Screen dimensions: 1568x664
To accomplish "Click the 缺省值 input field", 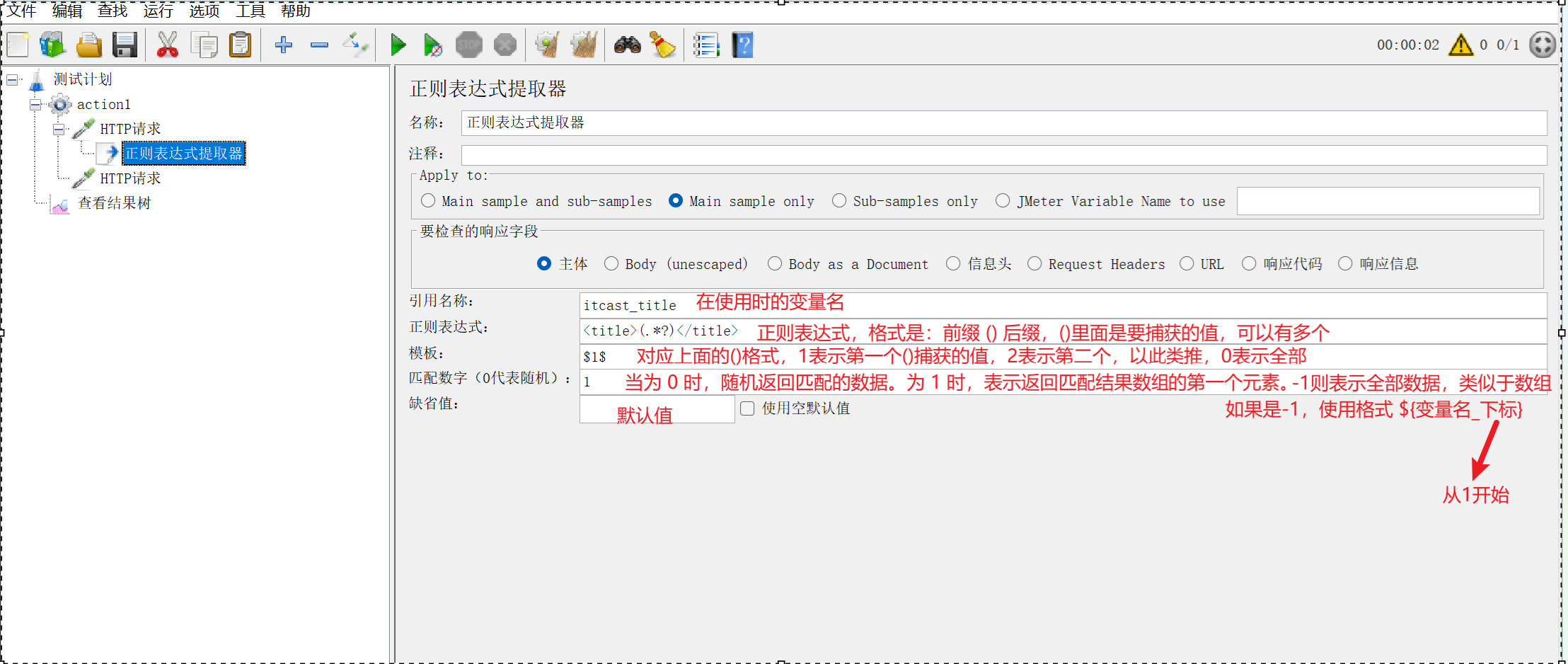I will [x=657, y=409].
